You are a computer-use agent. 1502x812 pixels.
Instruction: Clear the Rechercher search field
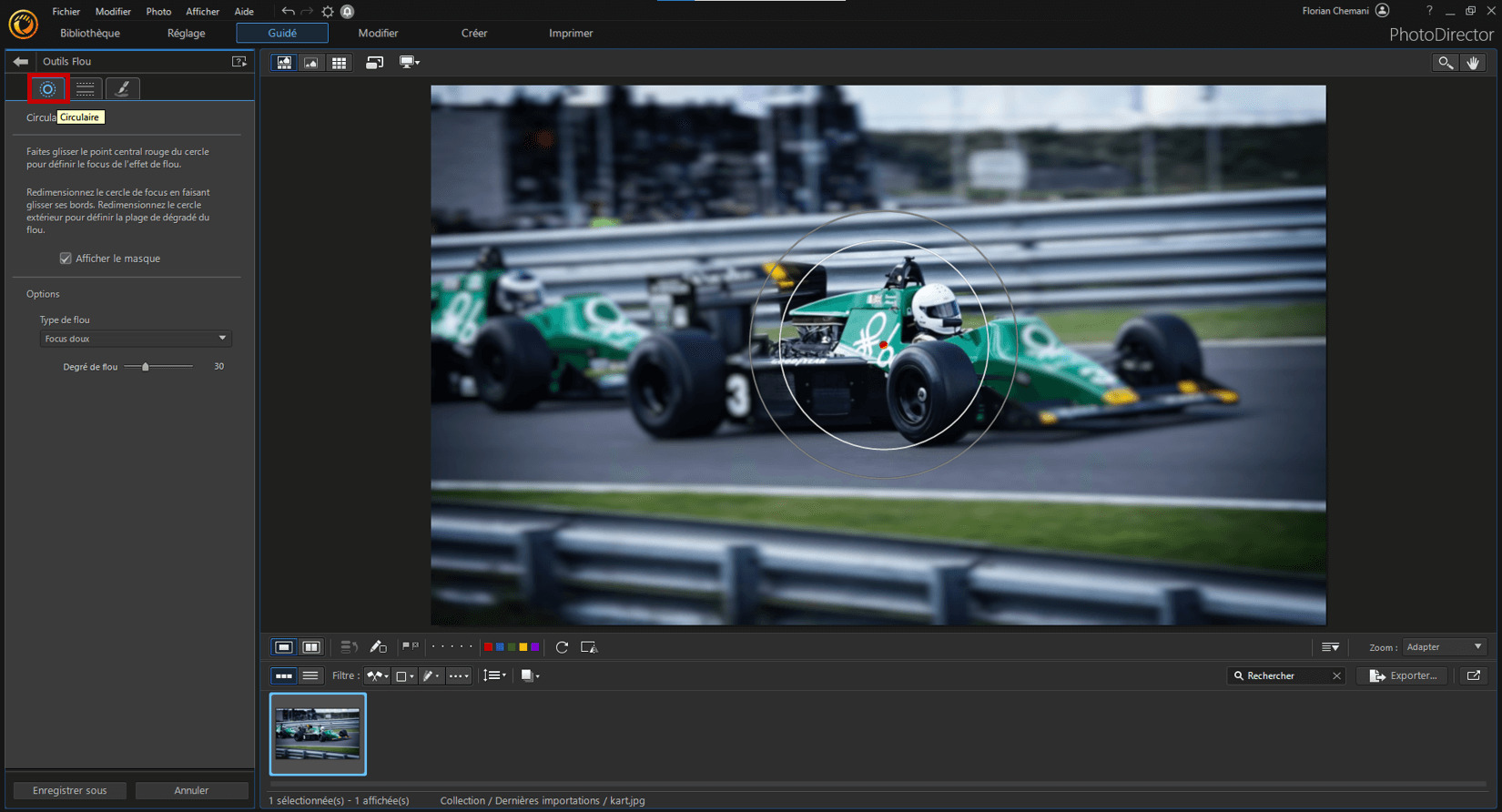1336,675
